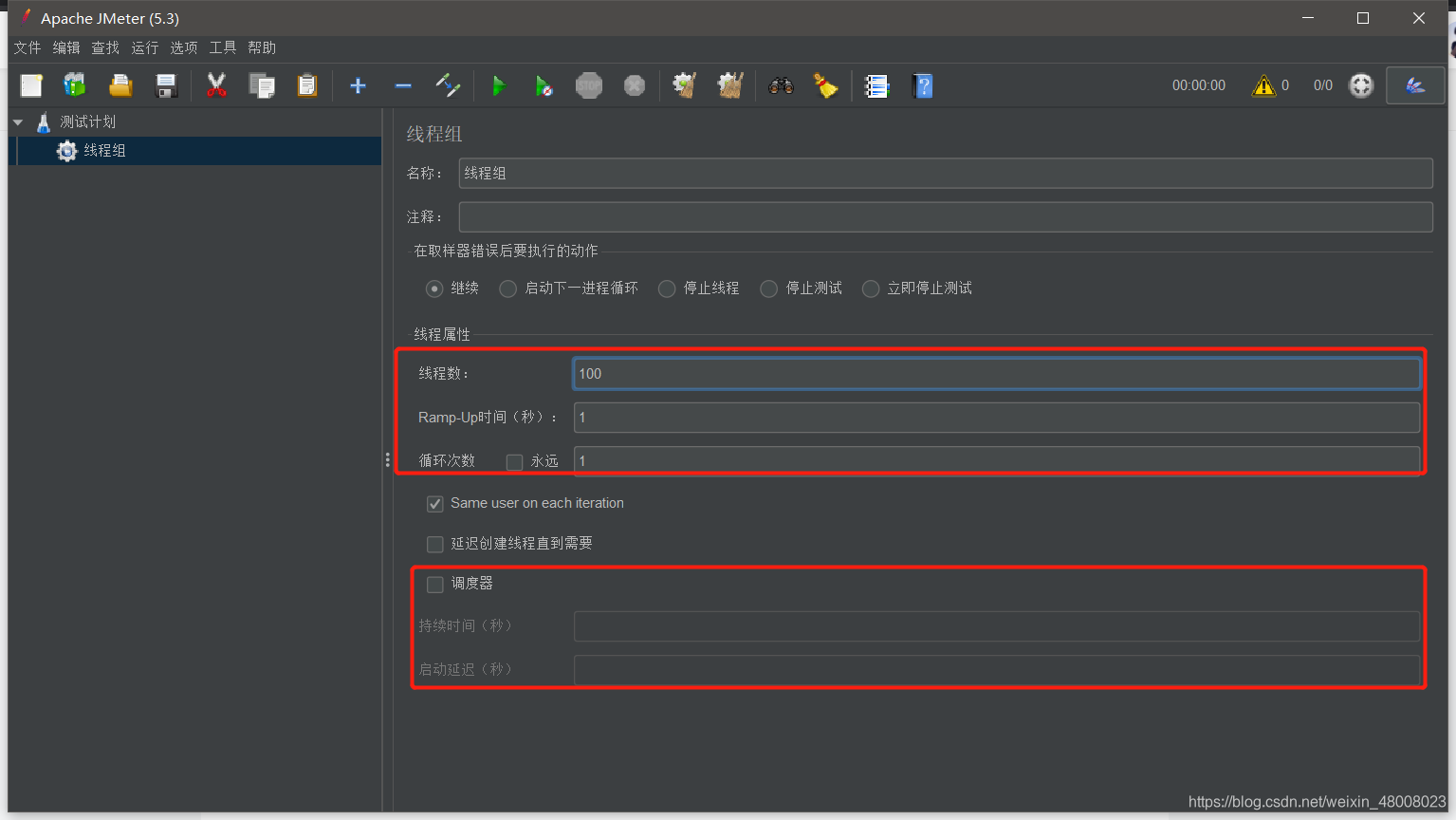This screenshot has height=820, width=1456.
Task: Copy element using the Copy icon
Action: [262, 85]
